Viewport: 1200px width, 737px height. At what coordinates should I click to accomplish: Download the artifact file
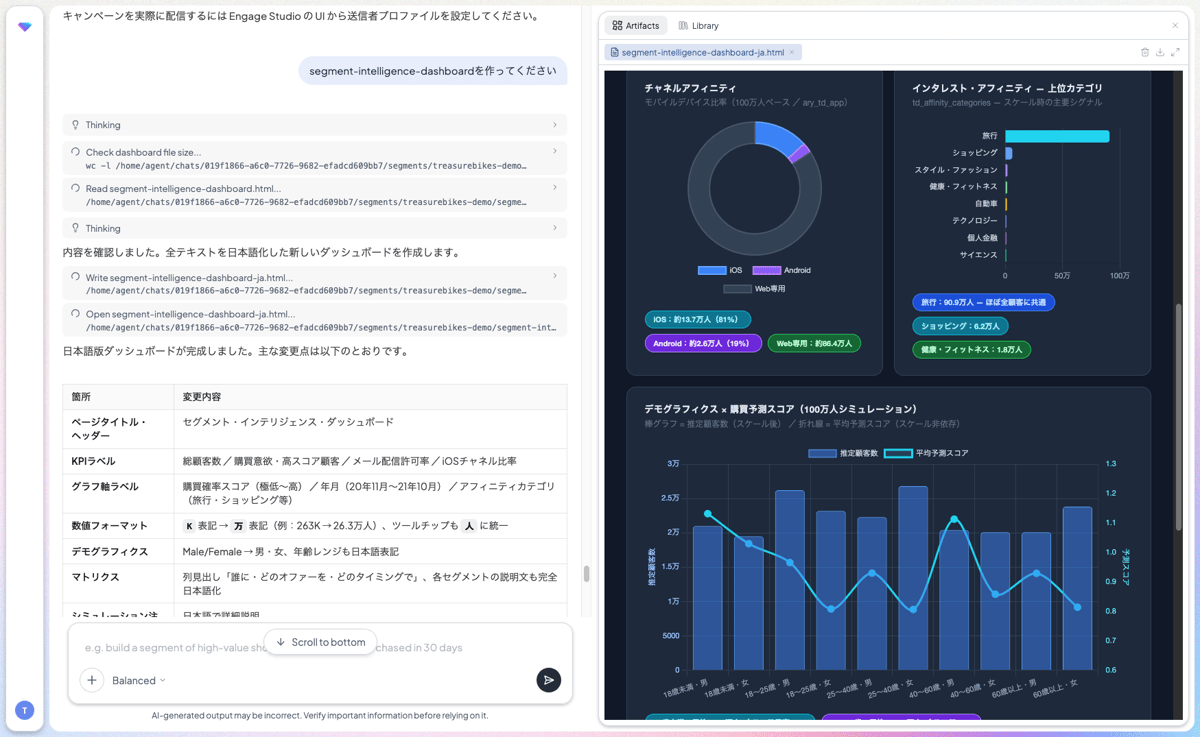coord(1160,52)
